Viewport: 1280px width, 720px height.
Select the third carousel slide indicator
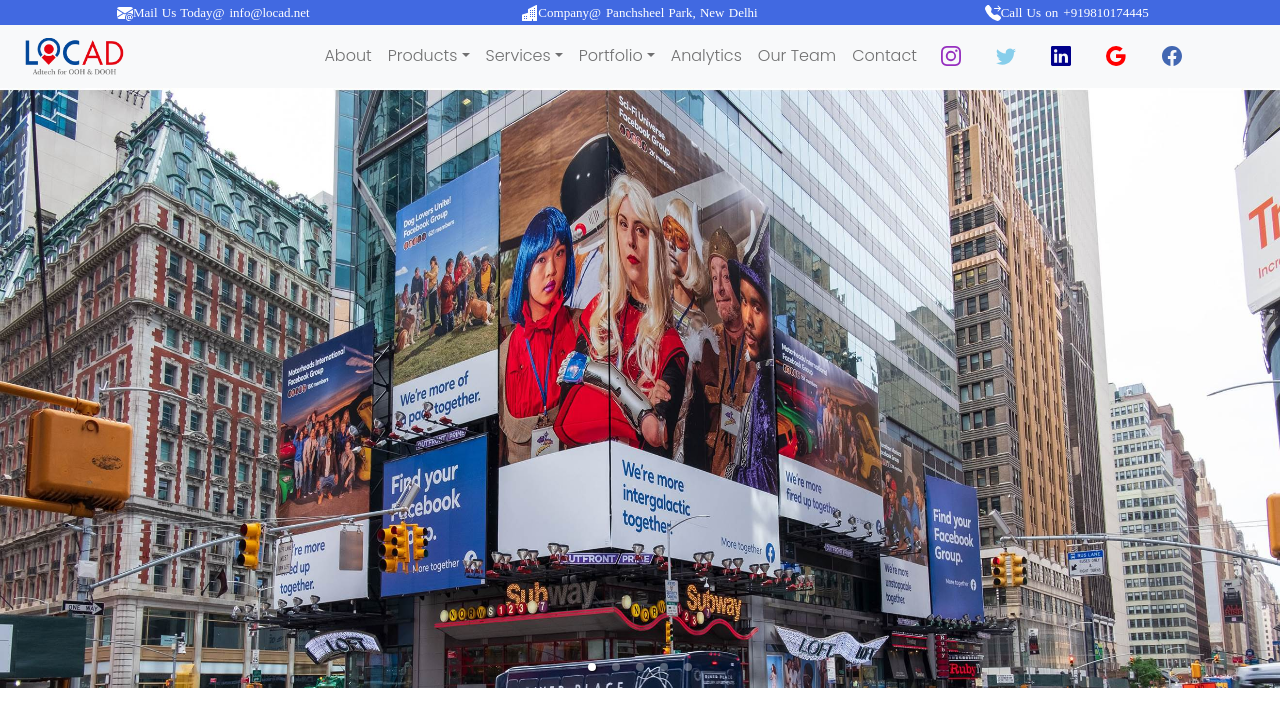click(640, 667)
